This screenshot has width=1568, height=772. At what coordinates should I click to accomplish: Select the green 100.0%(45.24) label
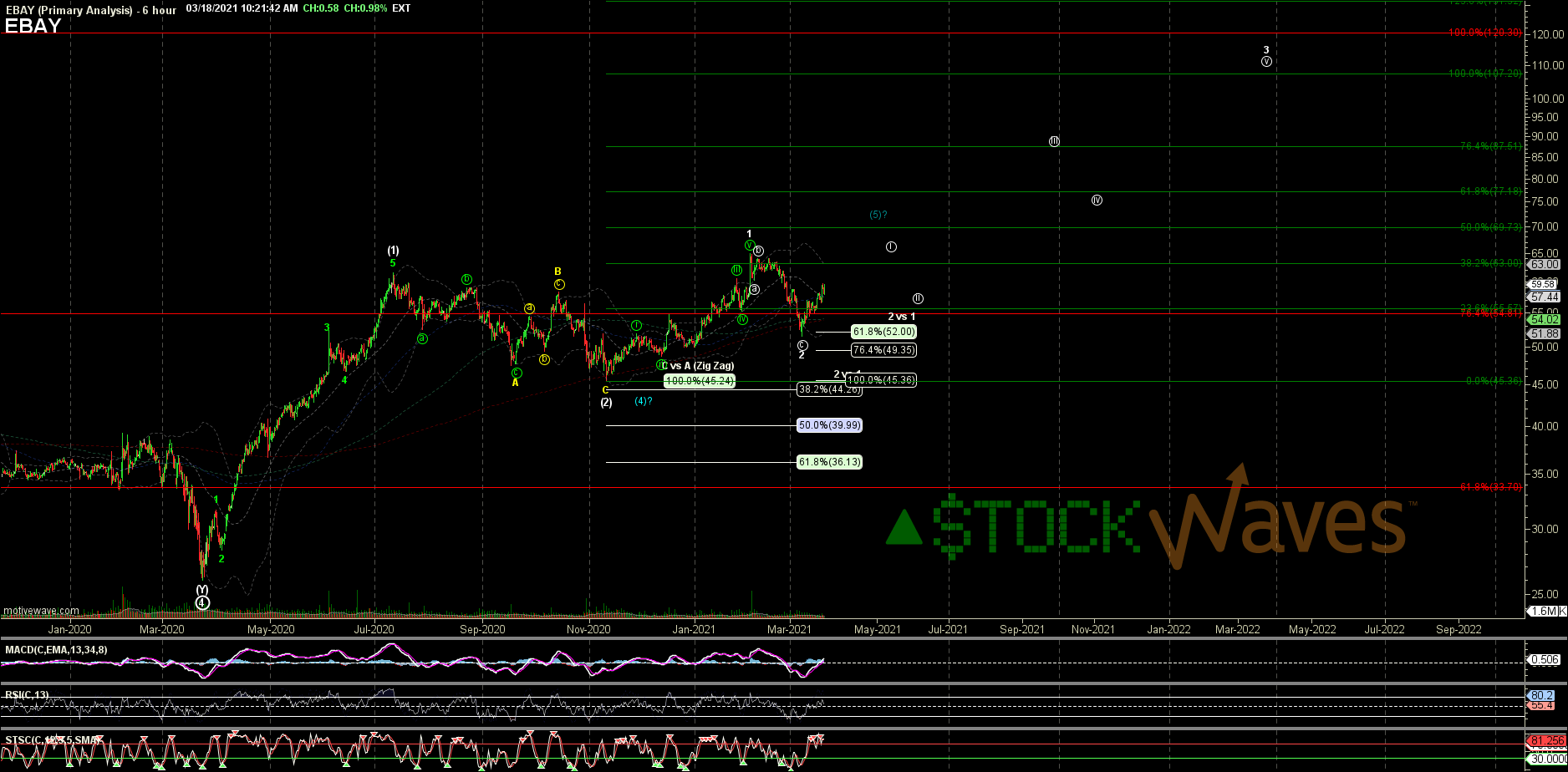[x=700, y=381]
